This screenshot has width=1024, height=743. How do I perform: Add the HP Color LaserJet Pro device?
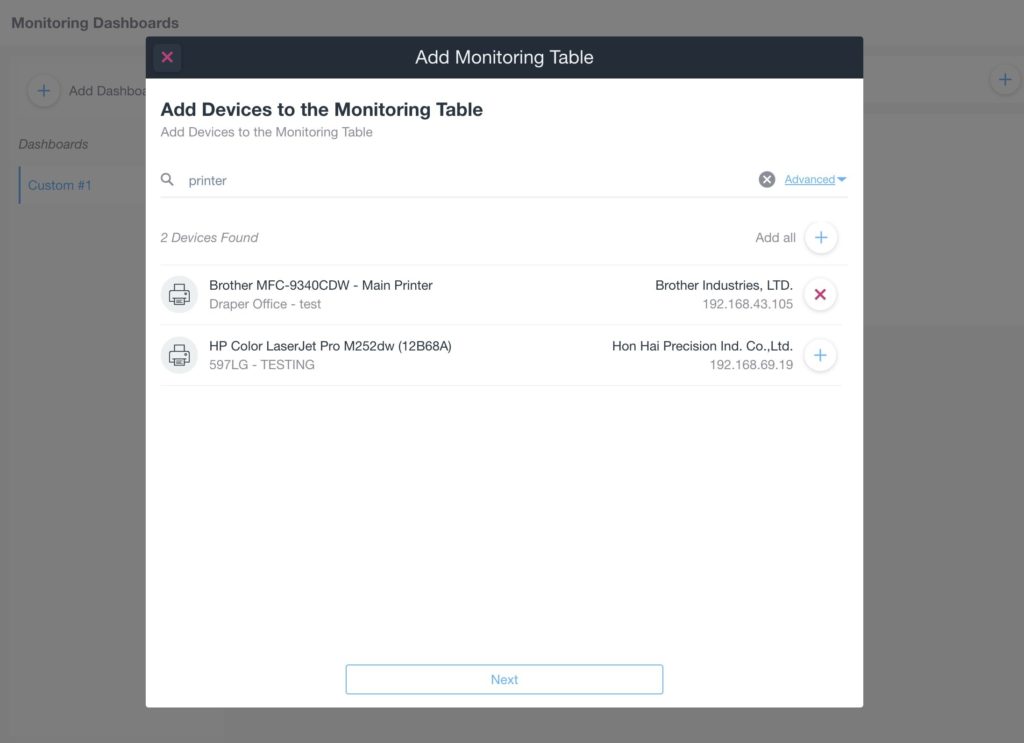pos(820,355)
